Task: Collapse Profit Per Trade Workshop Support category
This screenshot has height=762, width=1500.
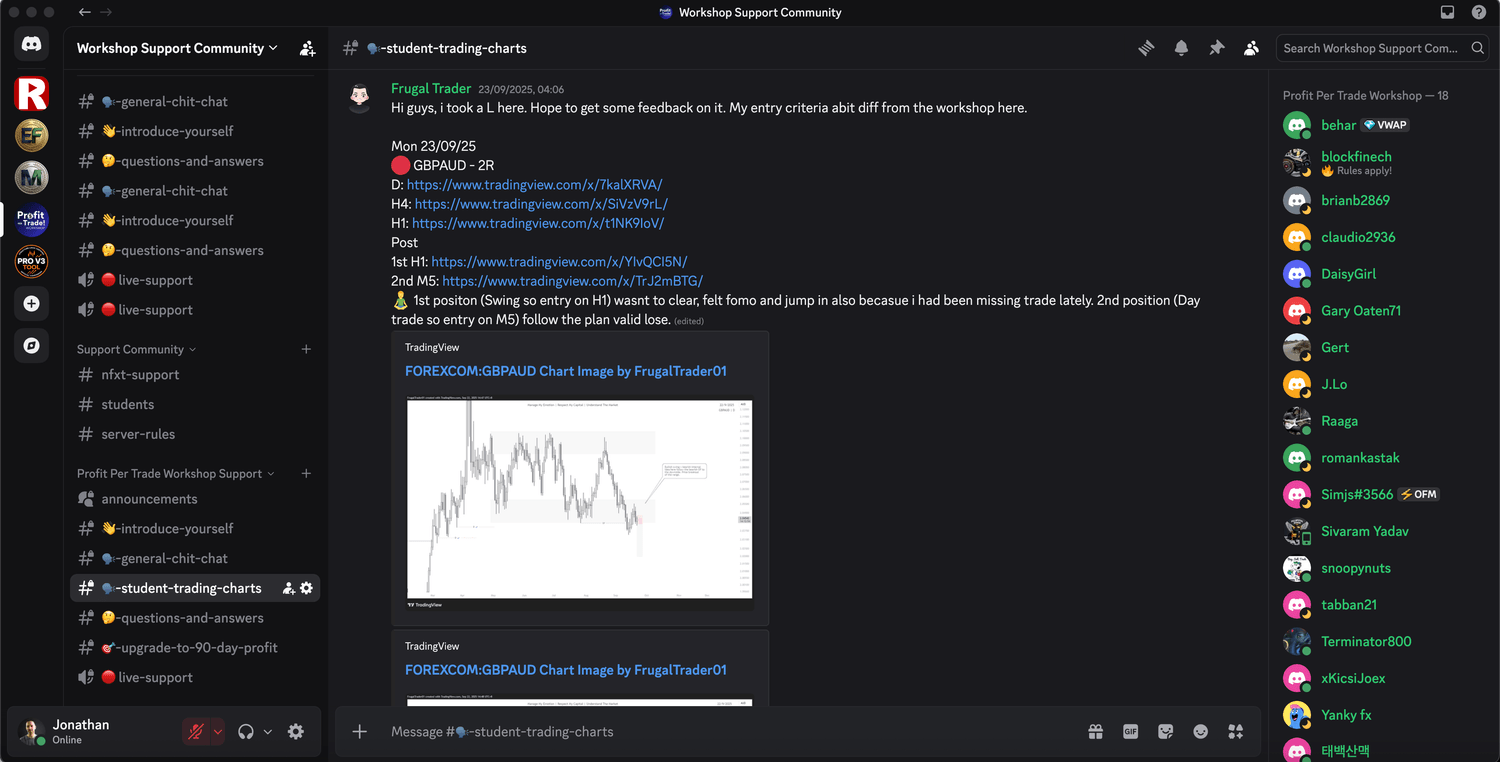Action: [x=175, y=473]
